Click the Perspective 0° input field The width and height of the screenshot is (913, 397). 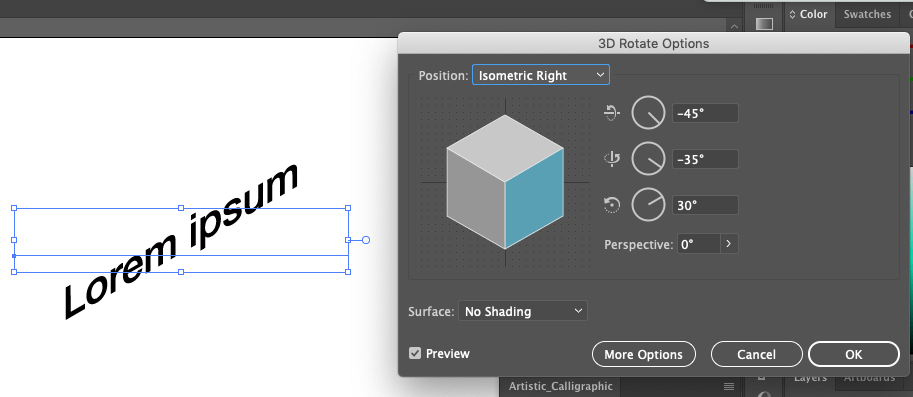[x=699, y=244]
